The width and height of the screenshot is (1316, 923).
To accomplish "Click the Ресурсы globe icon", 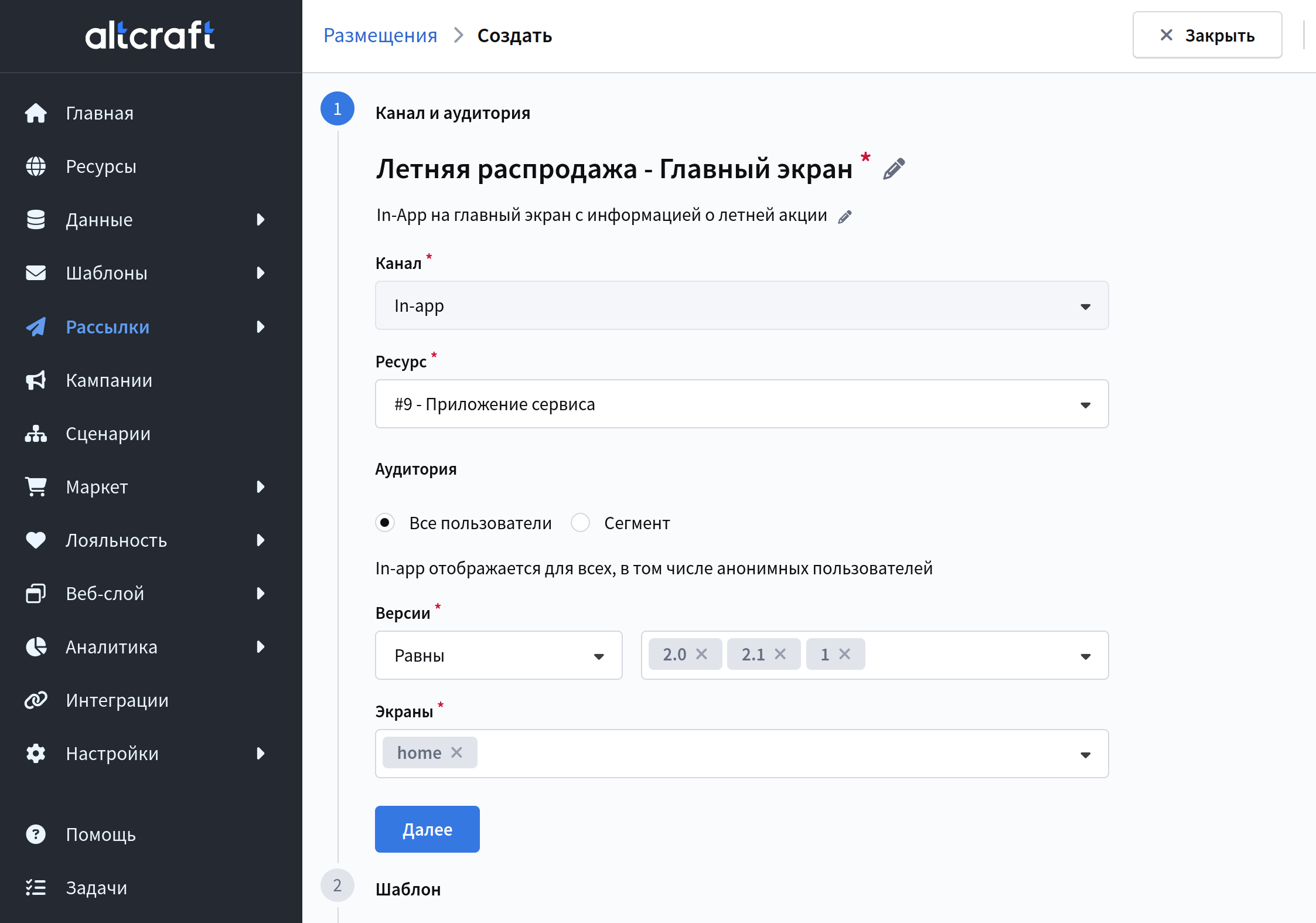I will point(36,166).
